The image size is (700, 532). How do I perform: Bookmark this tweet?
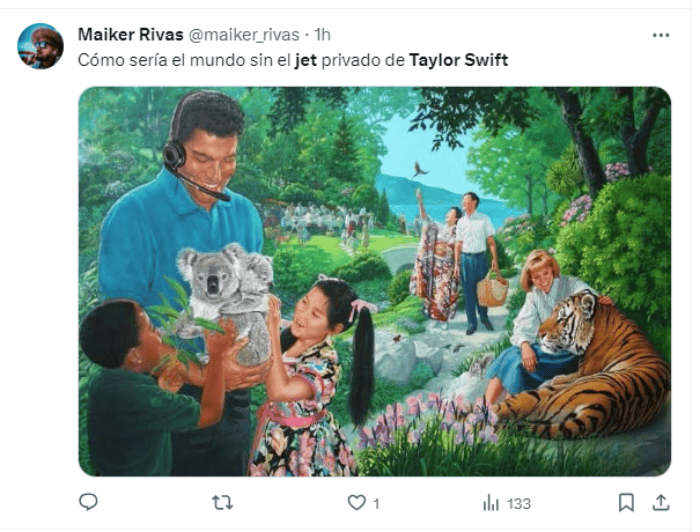point(626,502)
